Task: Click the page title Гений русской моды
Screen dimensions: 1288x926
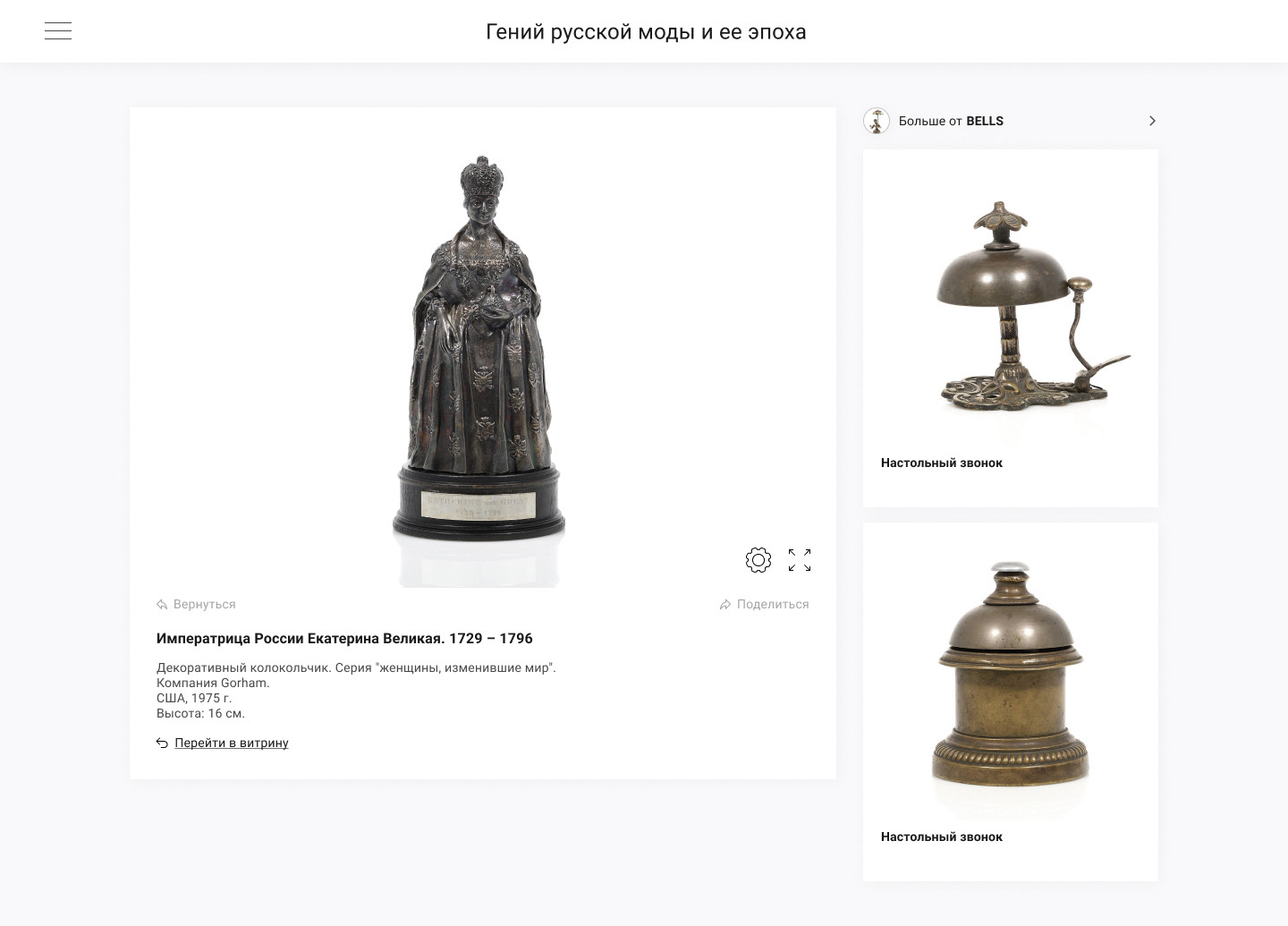Action: (646, 32)
